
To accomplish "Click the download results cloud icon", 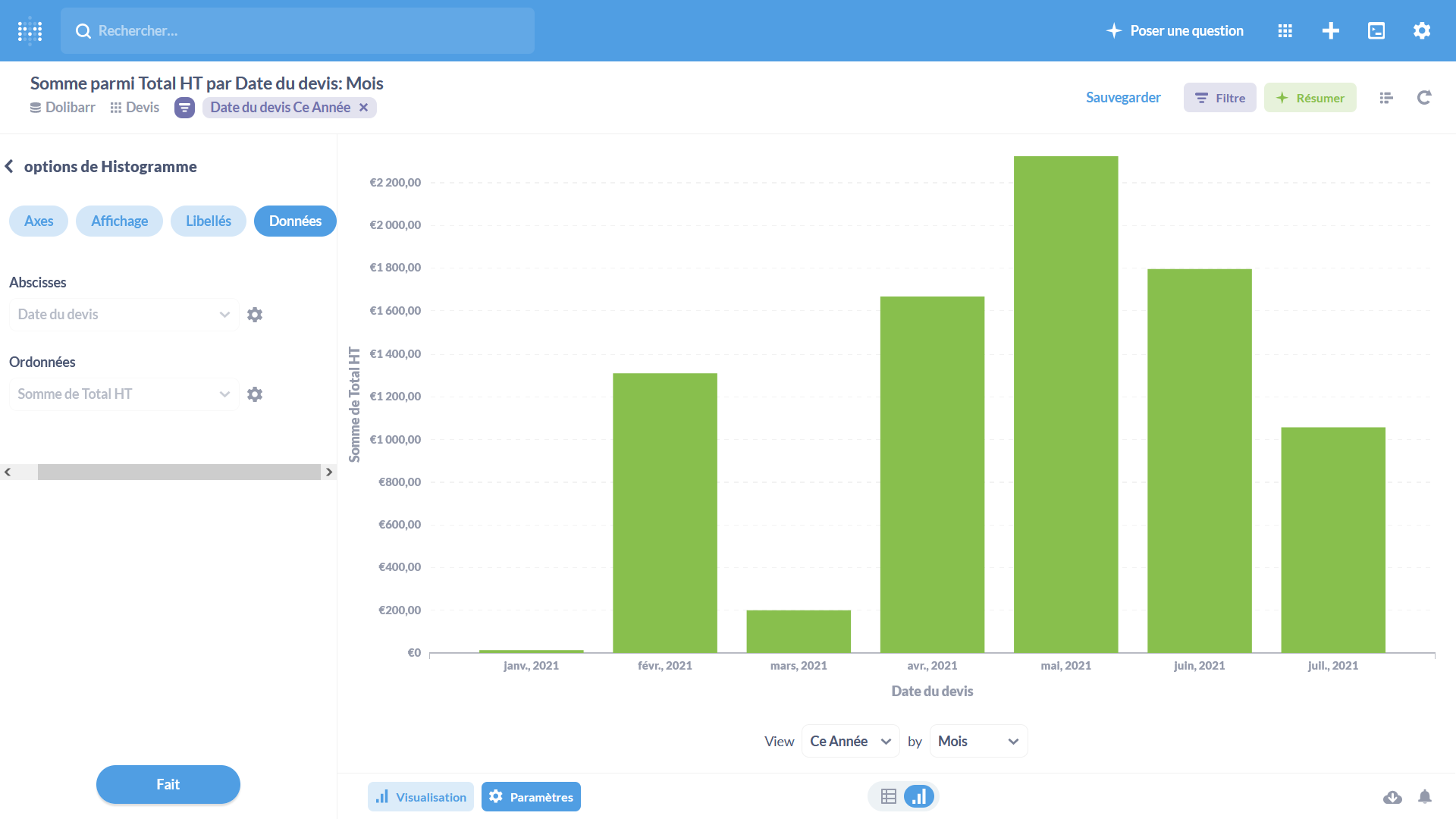I will tap(1392, 797).
